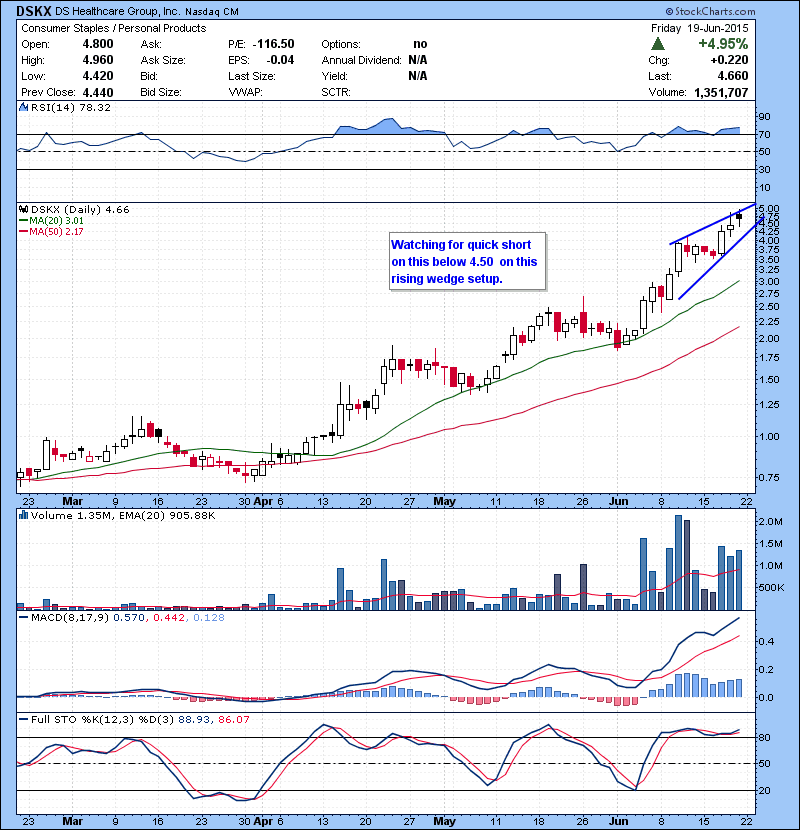Click the MA(20) 3.01 legend text
Image resolution: width=800 pixels, height=830 pixels.
click(x=57, y=221)
